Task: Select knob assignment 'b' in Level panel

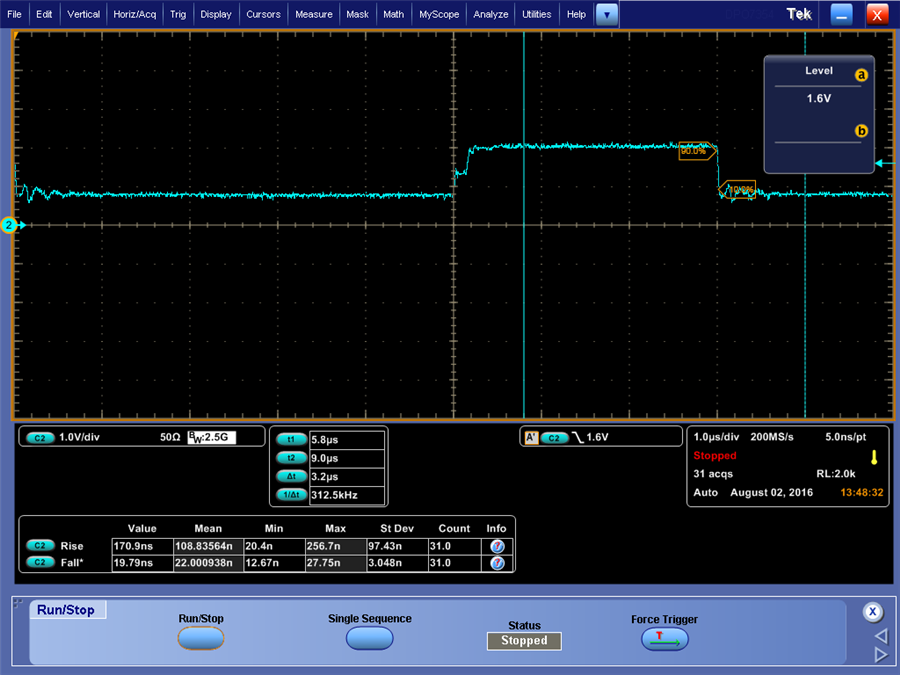Action: click(x=861, y=131)
